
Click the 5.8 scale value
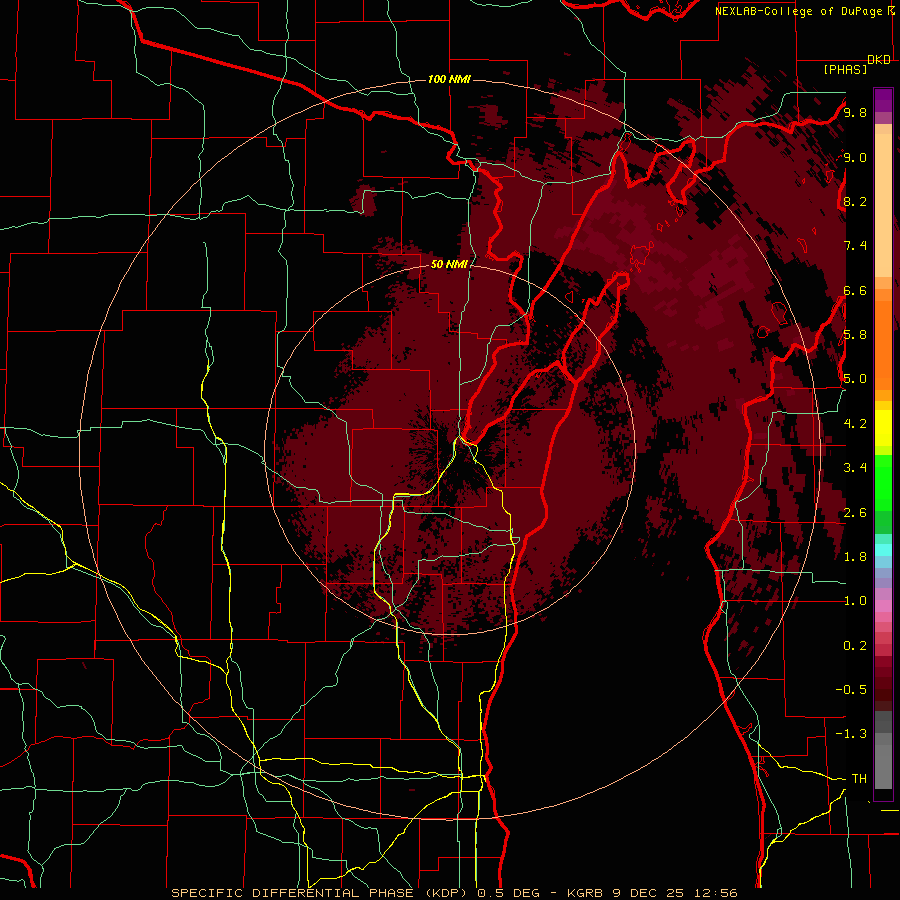855,335
